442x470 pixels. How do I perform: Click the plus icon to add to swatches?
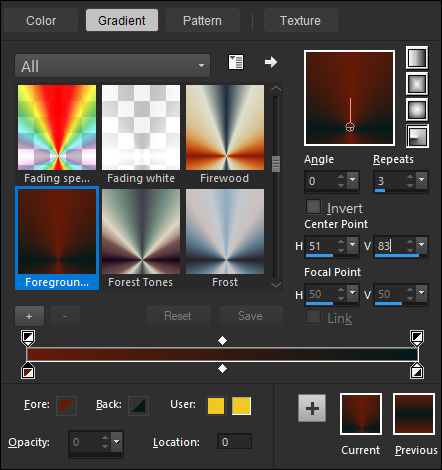(312, 408)
